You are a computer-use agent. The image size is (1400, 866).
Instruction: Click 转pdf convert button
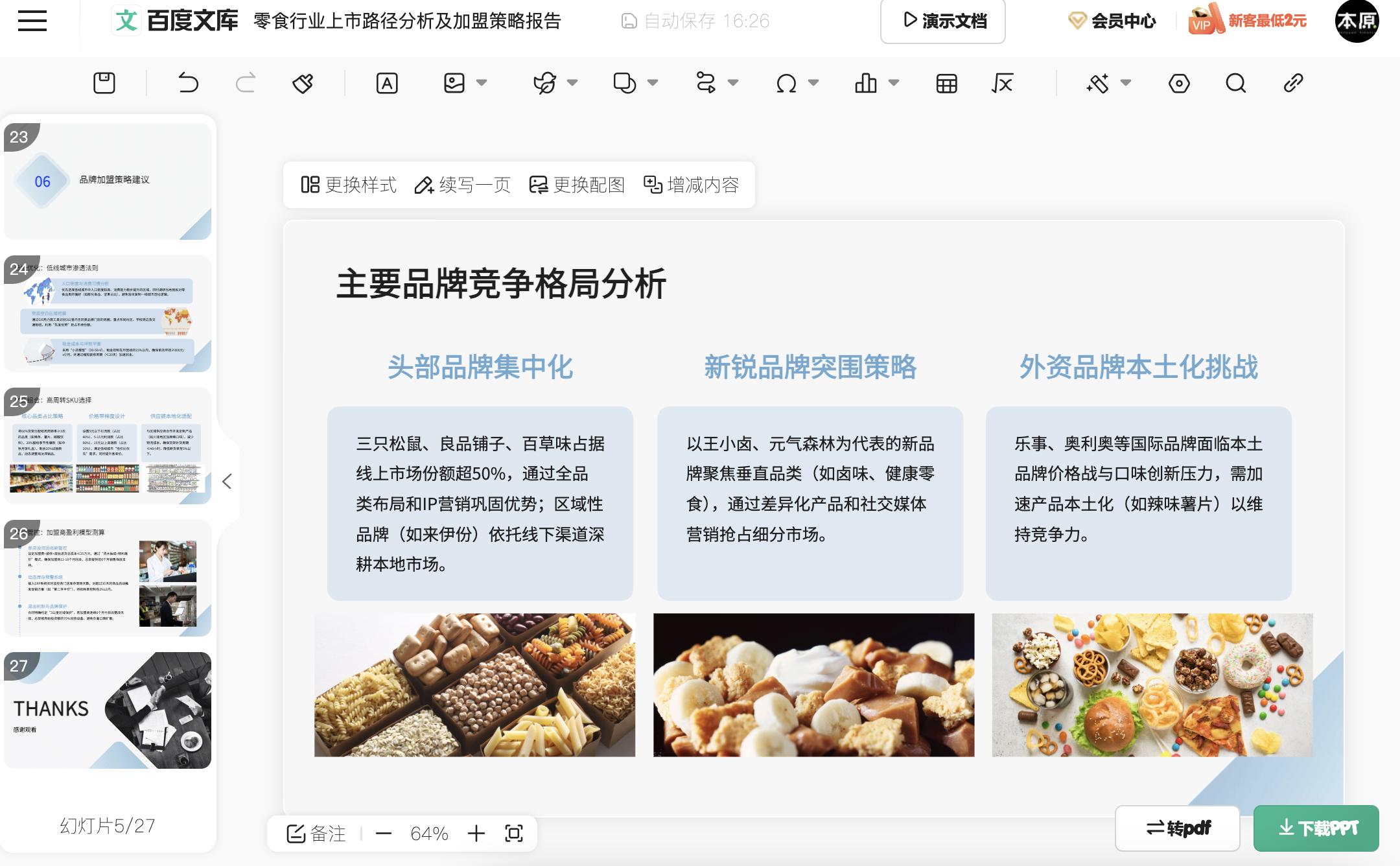(1177, 828)
